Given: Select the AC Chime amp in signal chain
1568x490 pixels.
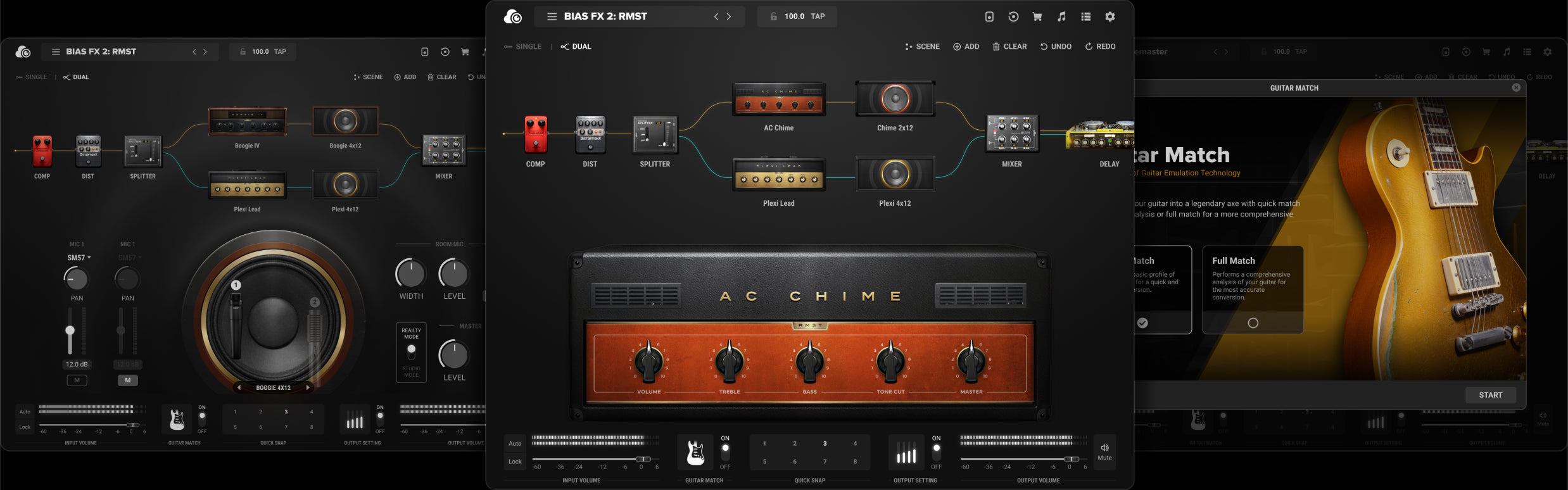Looking at the screenshot, I should coord(778,99).
